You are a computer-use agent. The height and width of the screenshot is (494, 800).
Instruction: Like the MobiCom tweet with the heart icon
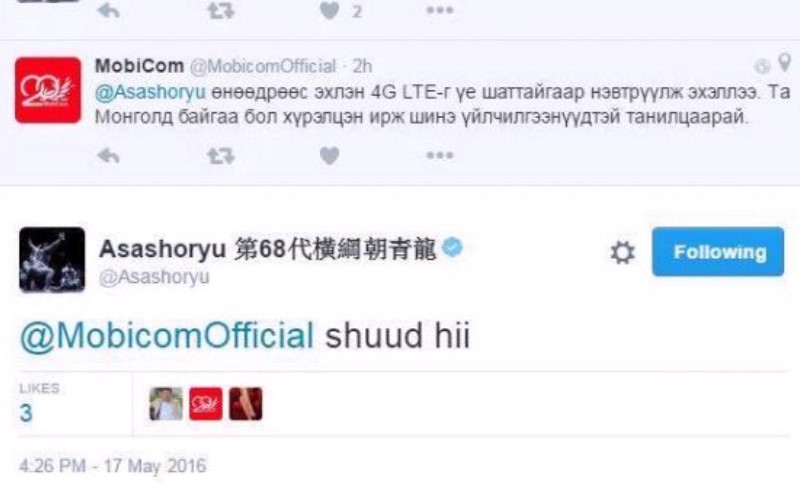point(330,156)
